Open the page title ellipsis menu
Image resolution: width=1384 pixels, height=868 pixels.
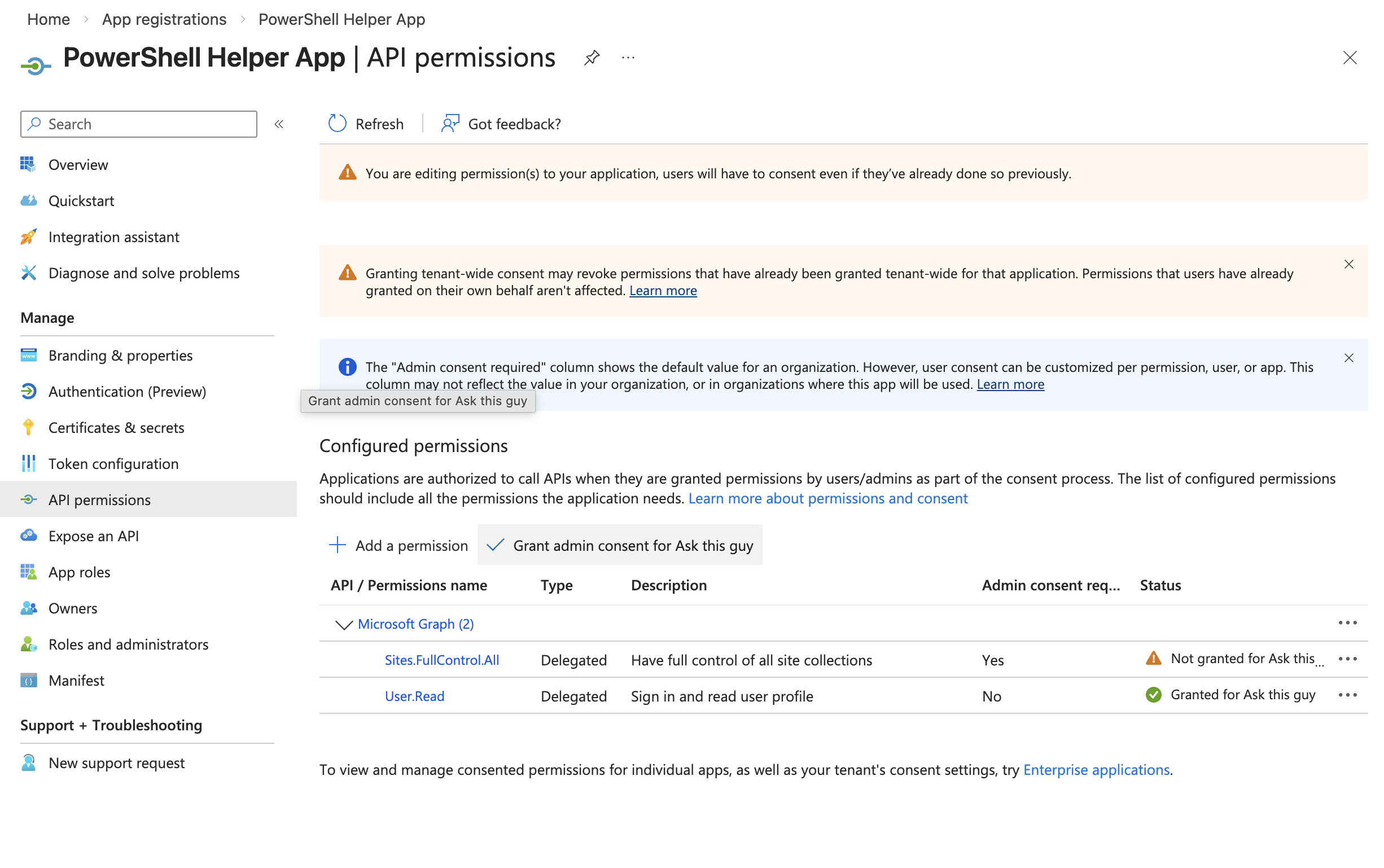628,58
